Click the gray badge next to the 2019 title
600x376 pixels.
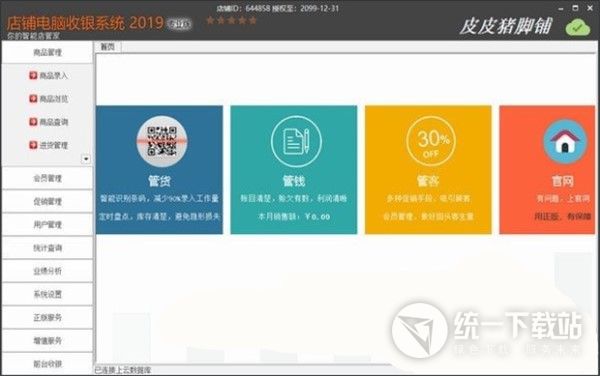179,24
